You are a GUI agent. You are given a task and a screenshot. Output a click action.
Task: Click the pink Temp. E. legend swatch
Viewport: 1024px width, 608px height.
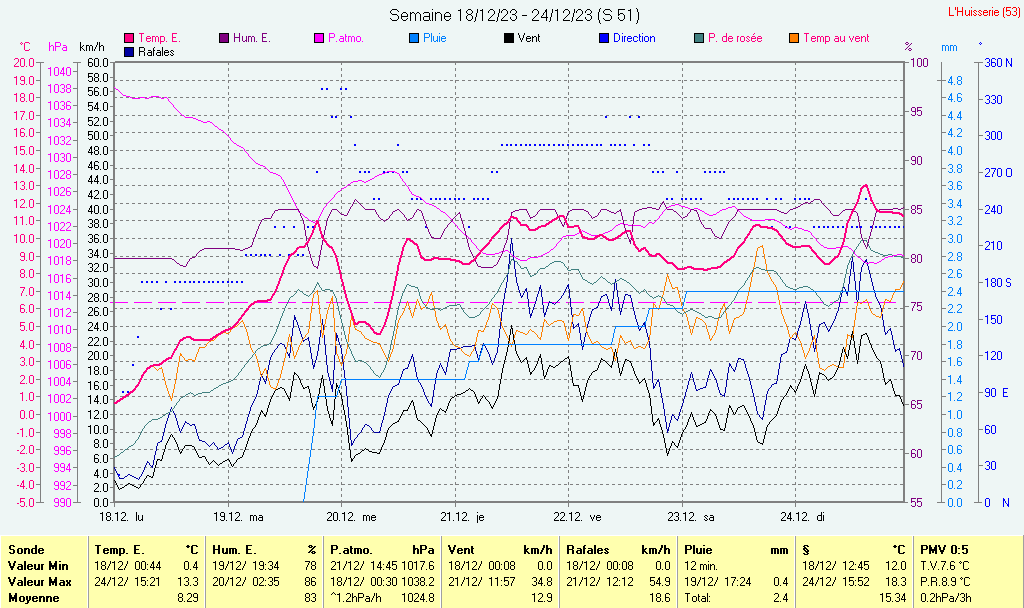point(129,39)
